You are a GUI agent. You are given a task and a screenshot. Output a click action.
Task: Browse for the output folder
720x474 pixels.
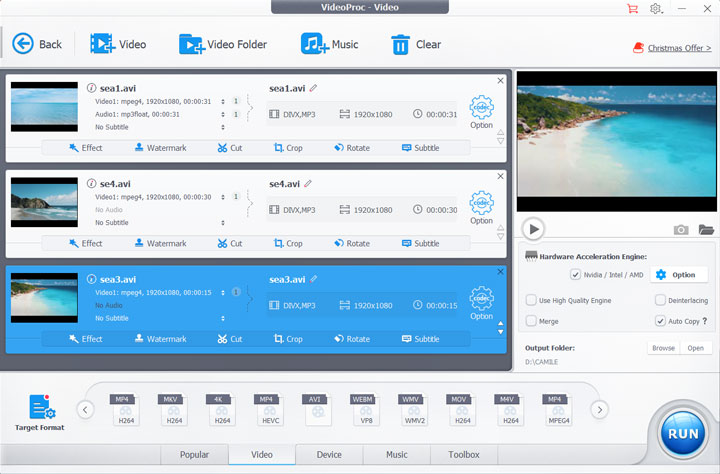click(x=663, y=348)
